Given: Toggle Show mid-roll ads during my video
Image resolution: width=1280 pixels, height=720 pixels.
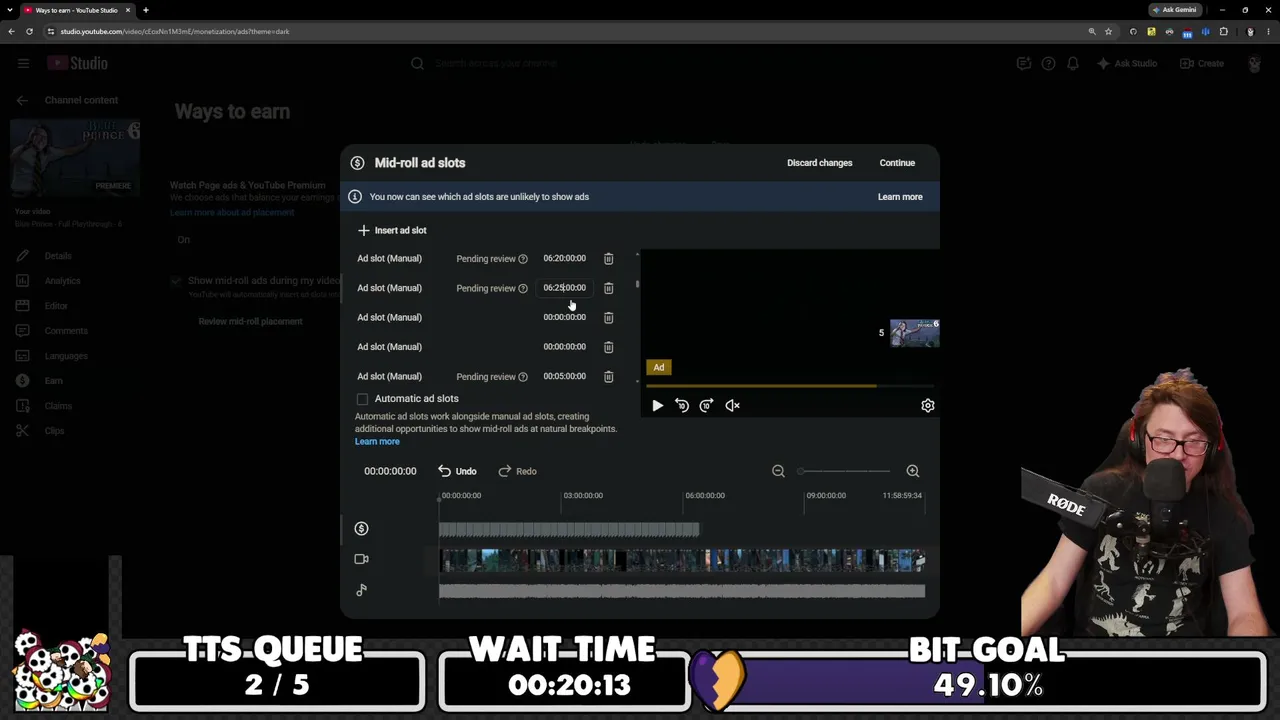Looking at the screenshot, I should (x=176, y=281).
